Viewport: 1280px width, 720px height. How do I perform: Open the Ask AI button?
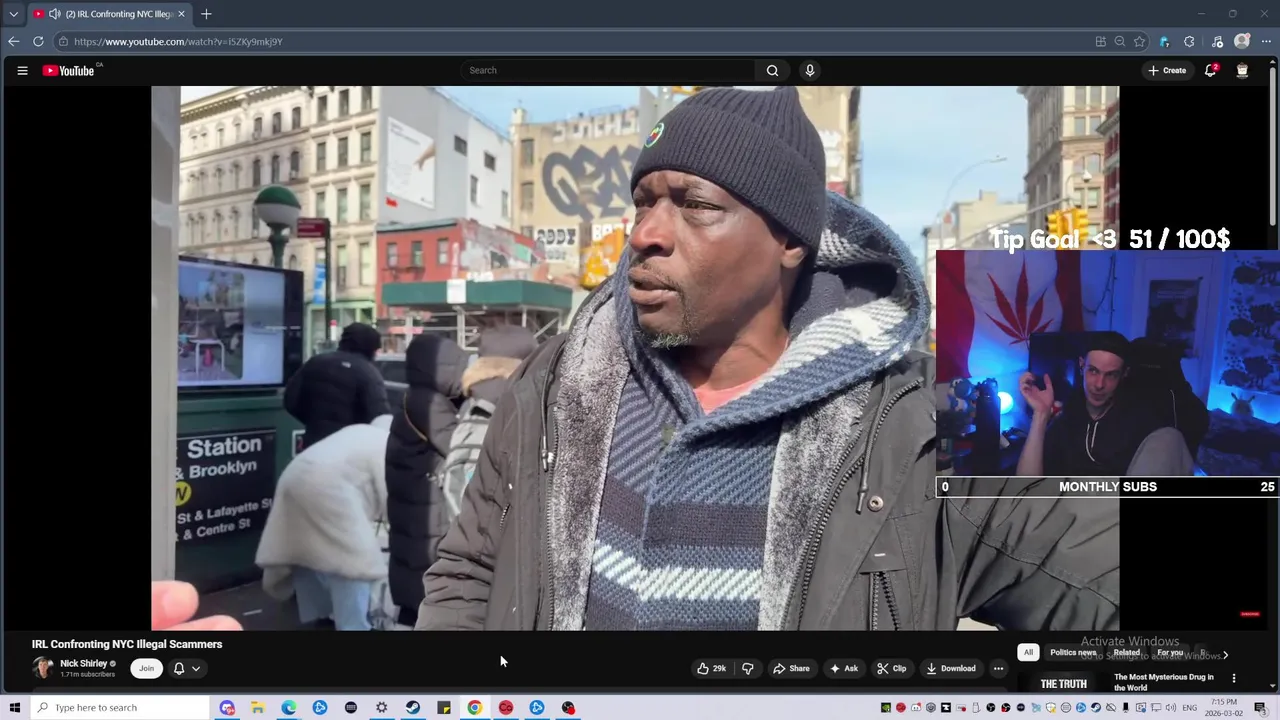pyautogui.click(x=843, y=668)
